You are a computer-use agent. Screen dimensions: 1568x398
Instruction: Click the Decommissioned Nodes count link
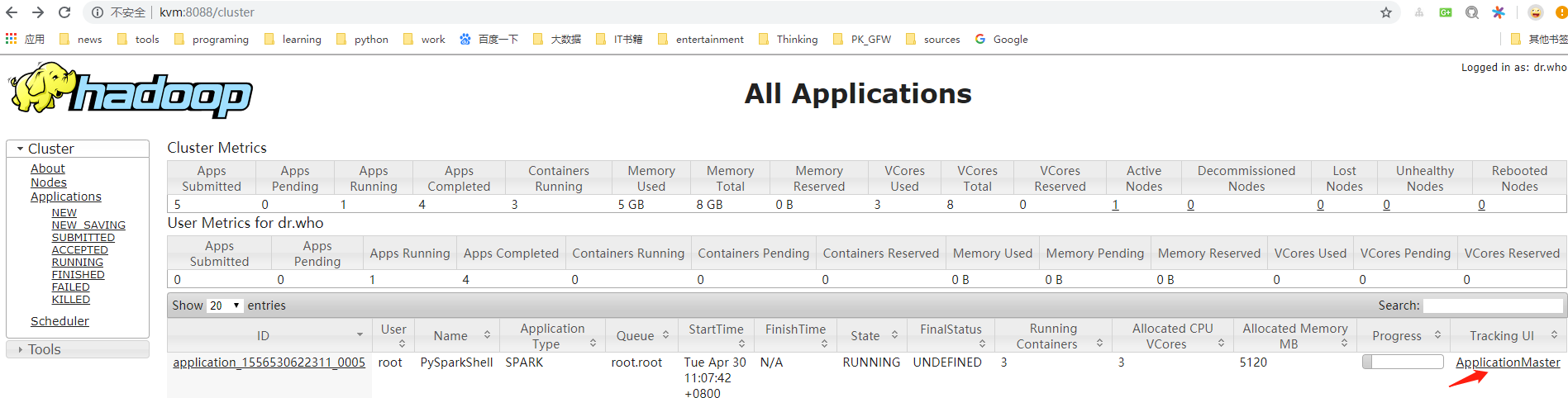pos(1190,205)
